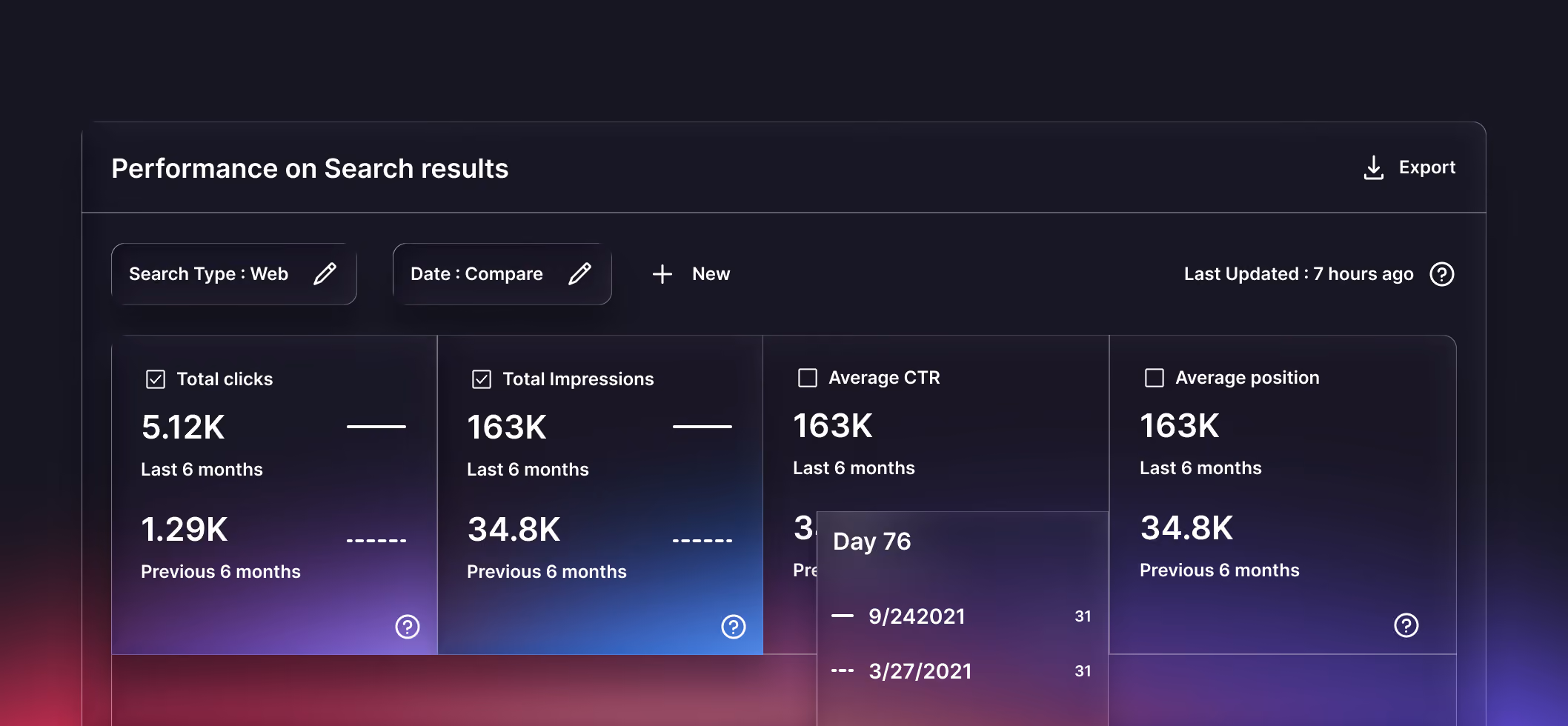The height and width of the screenshot is (726, 1568).
Task: Click the New filter button
Action: [x=691, y=274]
